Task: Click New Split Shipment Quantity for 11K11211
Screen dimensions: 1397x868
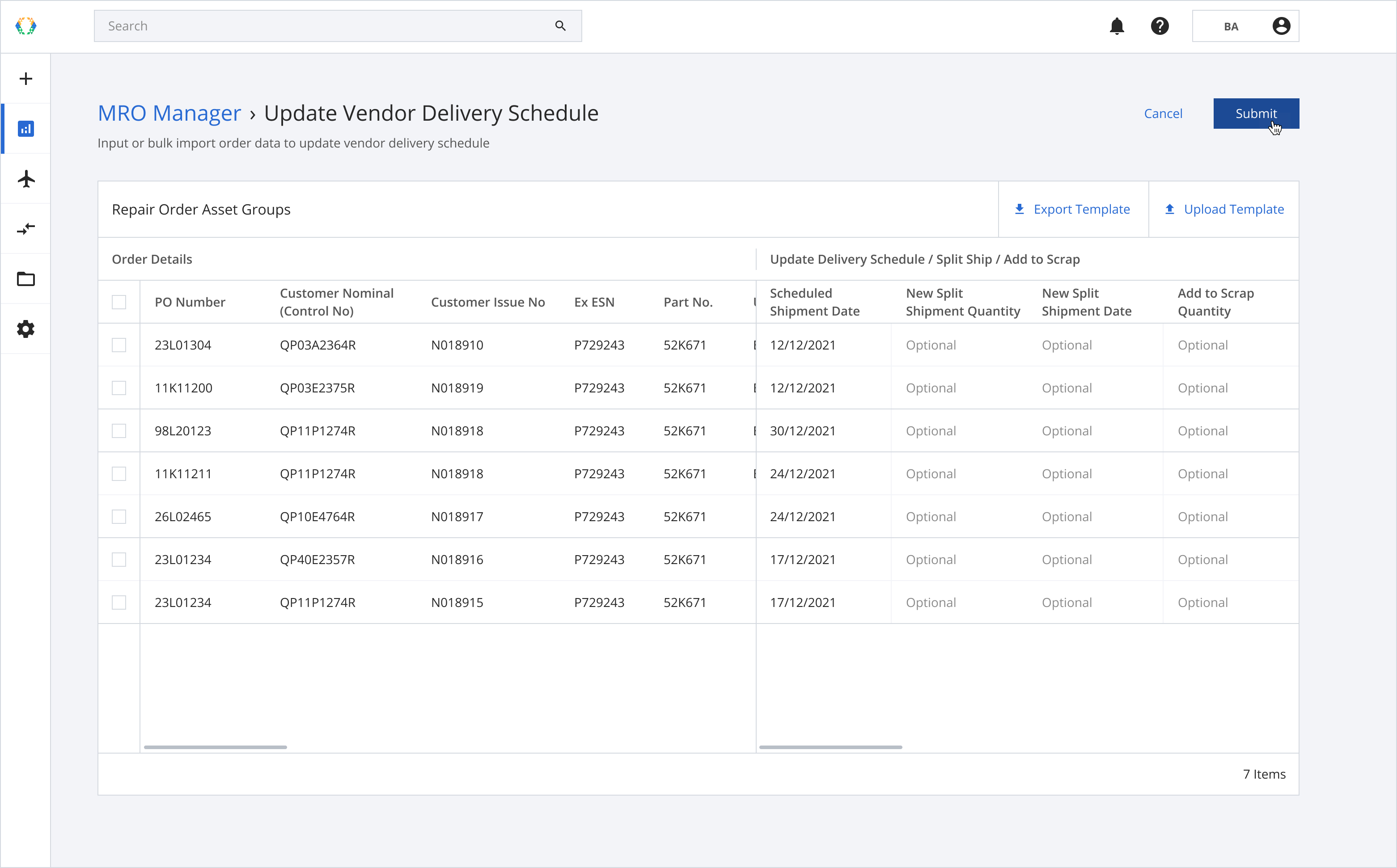Action: pos(960,474)
